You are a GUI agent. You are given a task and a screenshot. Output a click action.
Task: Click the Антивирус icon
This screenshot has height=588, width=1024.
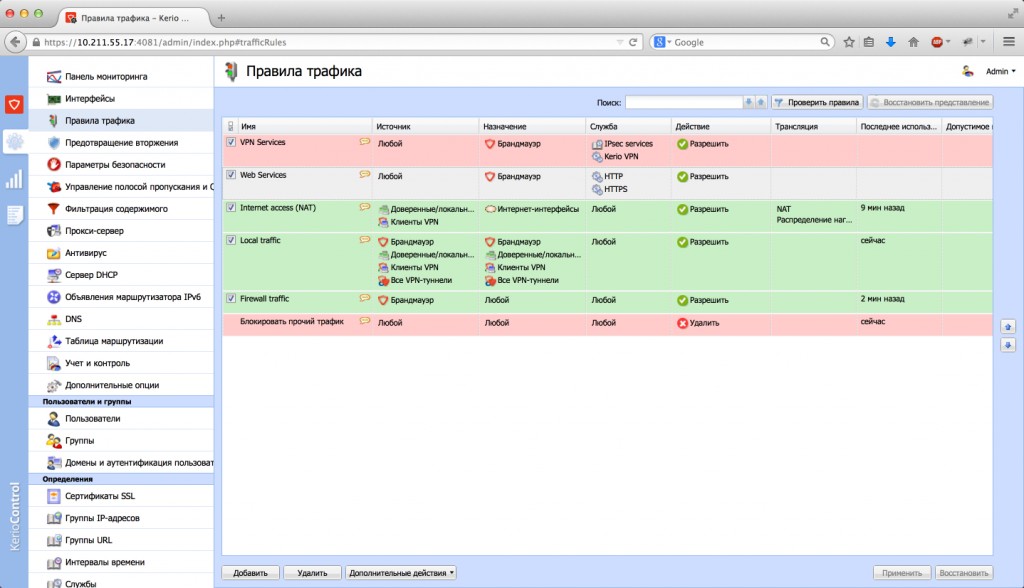click(x=54, y=253)
